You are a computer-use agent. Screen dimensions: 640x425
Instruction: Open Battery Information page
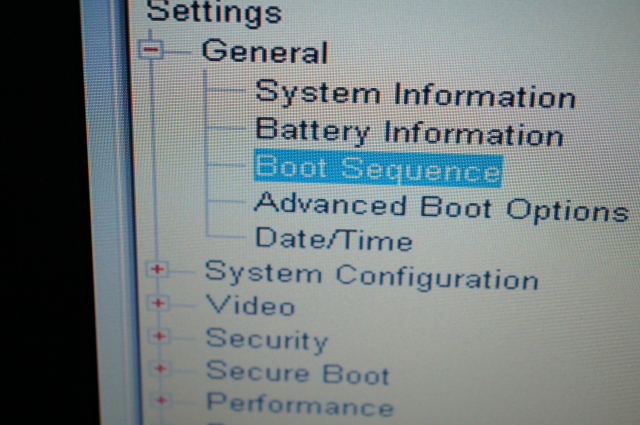pos(409,133)
